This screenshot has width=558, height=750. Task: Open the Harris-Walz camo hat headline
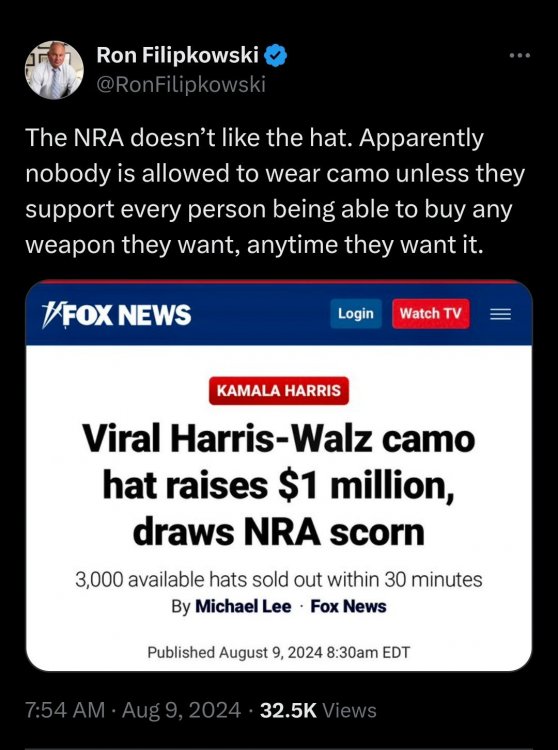279,485
